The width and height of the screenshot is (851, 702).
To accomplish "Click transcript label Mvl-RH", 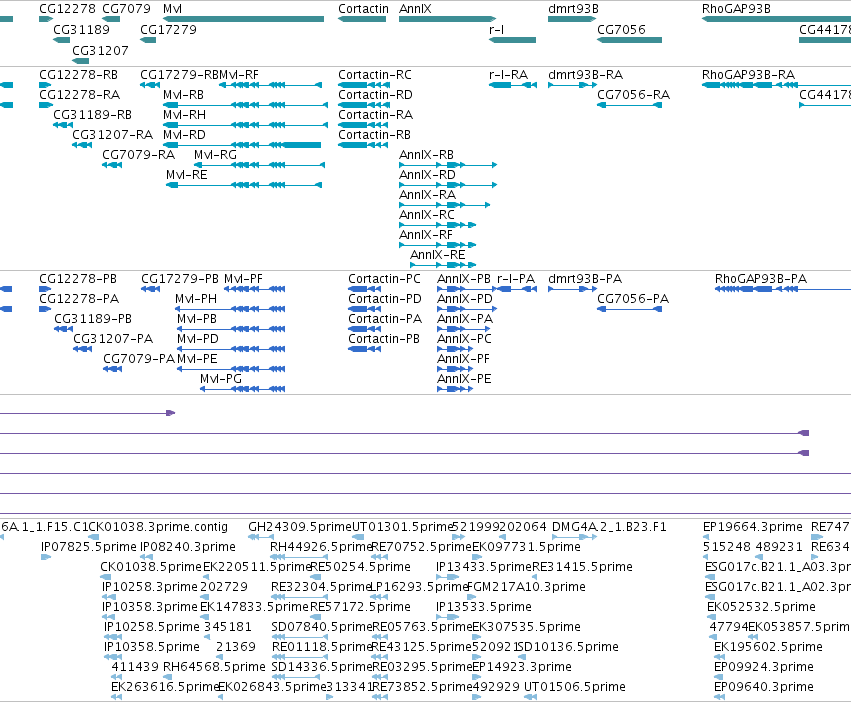I will (184, 115).
